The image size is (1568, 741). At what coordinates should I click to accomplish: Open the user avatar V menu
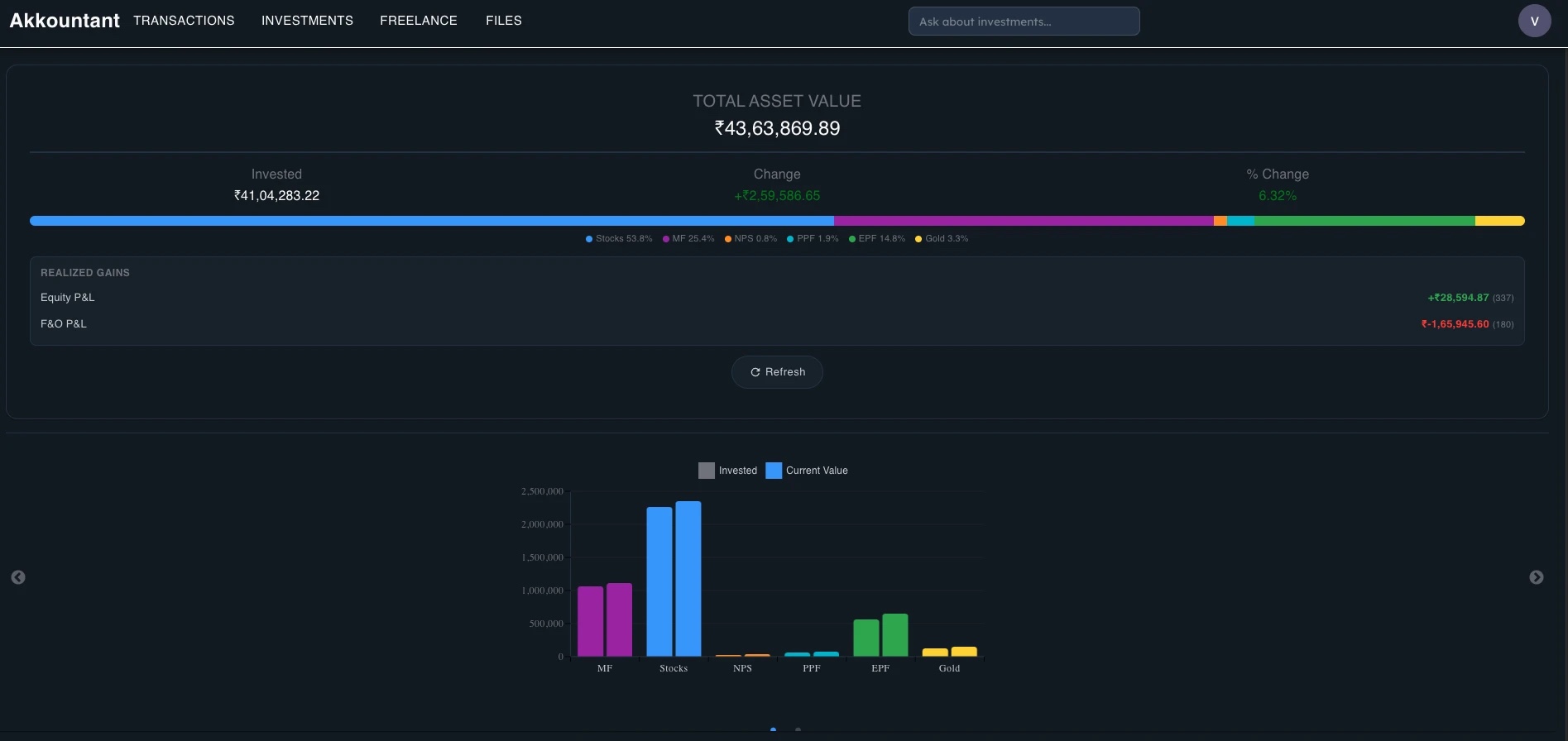1534,21
